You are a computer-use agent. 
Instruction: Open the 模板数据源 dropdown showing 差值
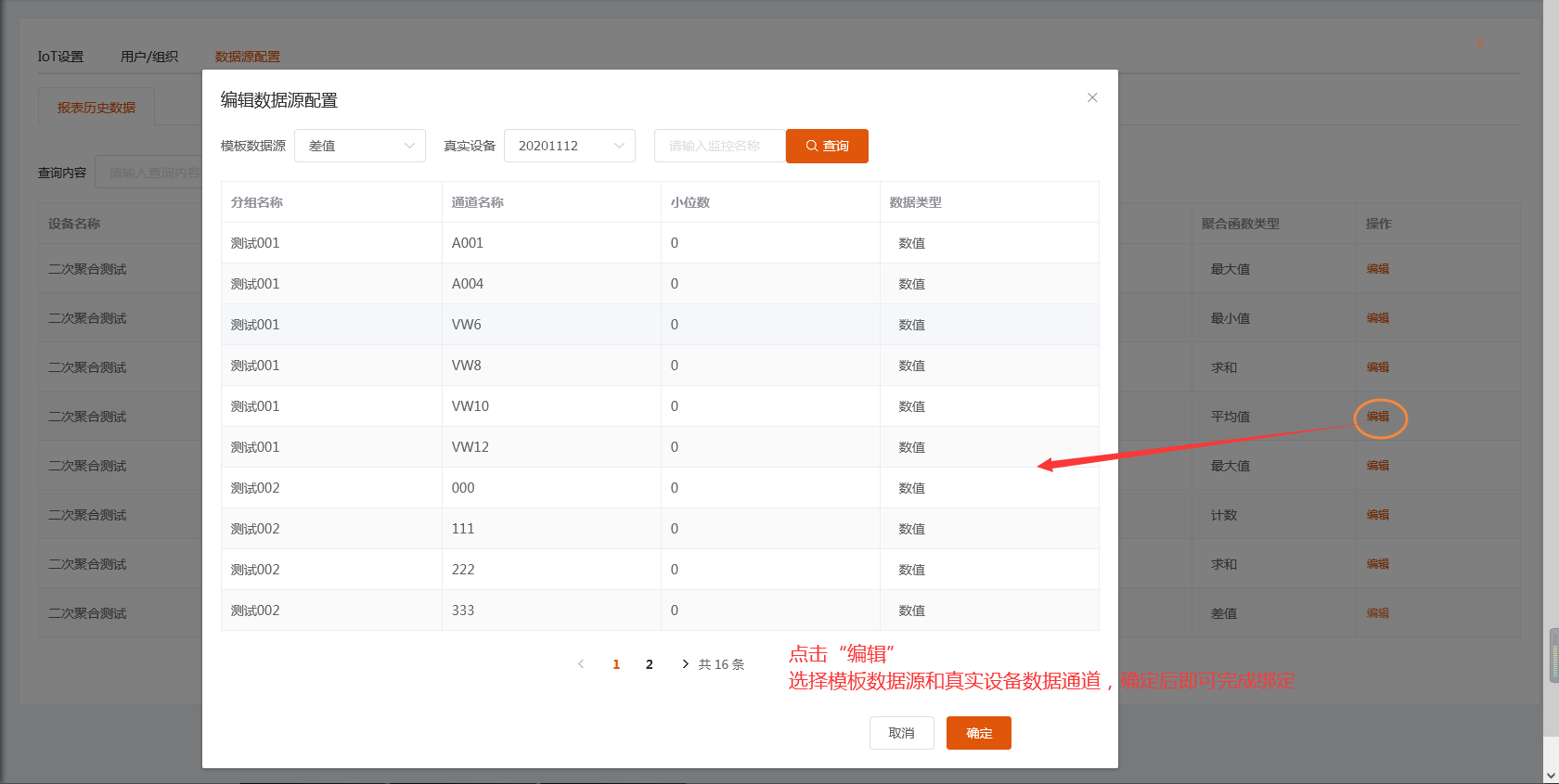coord(360,146)
